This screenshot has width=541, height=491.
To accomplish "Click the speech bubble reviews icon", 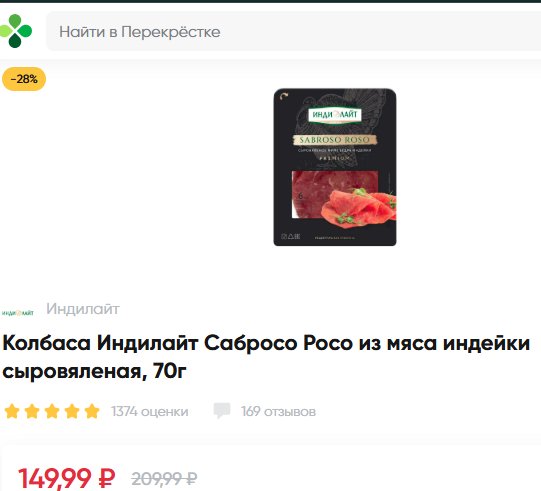I will coord(222,411).
